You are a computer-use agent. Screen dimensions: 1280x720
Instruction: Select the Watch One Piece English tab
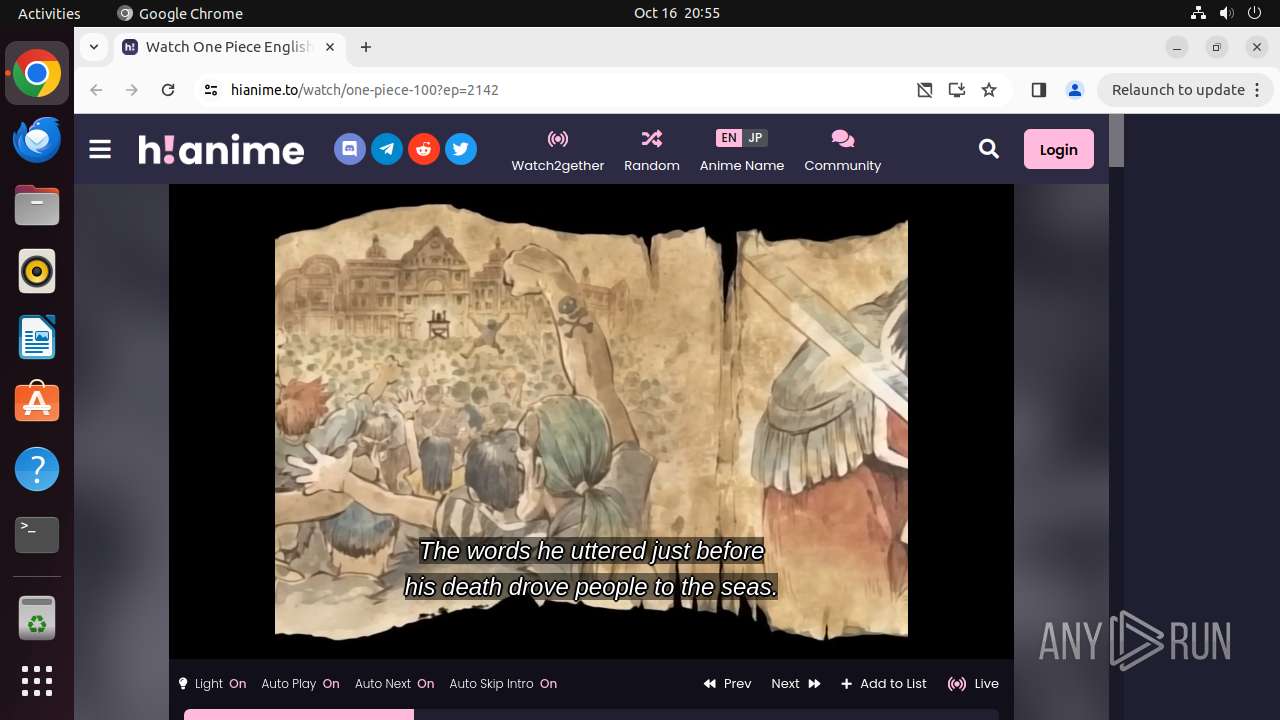click(x=229, y=47)
